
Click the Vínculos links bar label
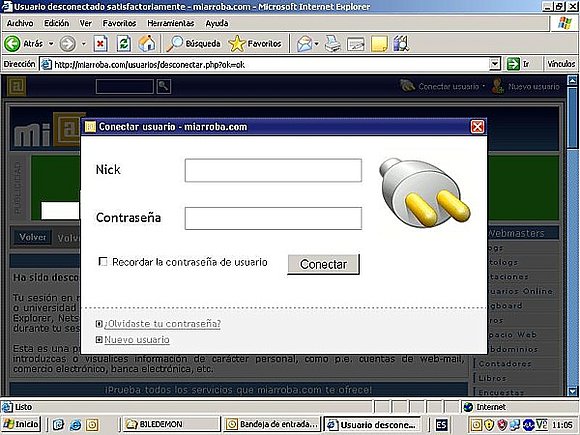(x=561, y=64)
